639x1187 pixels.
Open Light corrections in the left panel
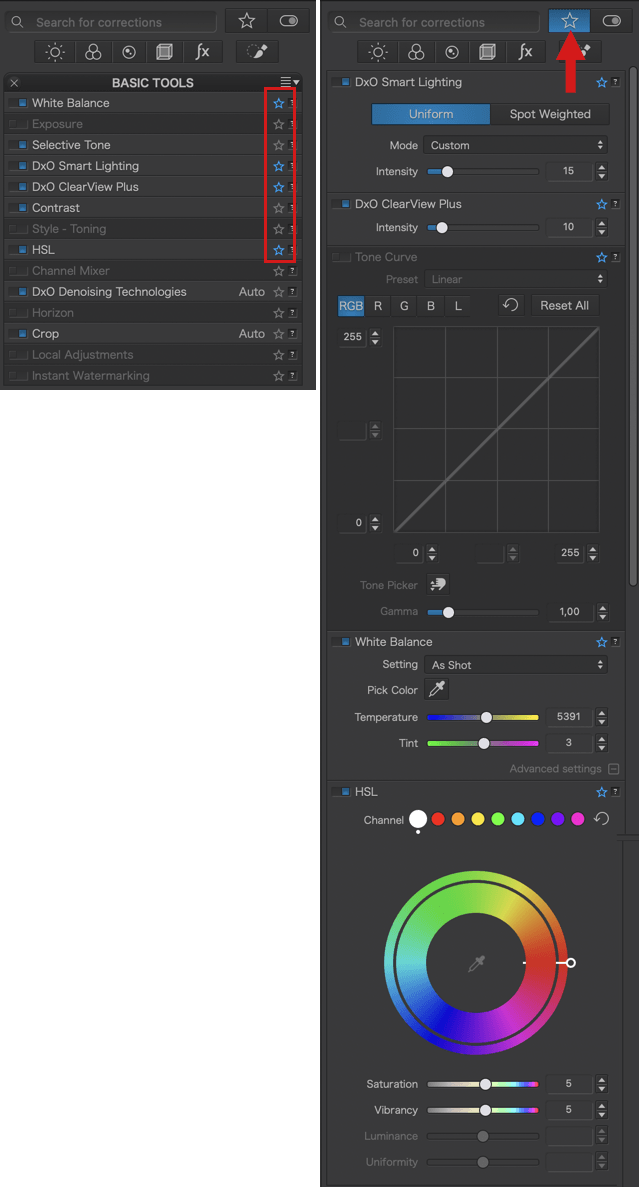tap(56, 52)
